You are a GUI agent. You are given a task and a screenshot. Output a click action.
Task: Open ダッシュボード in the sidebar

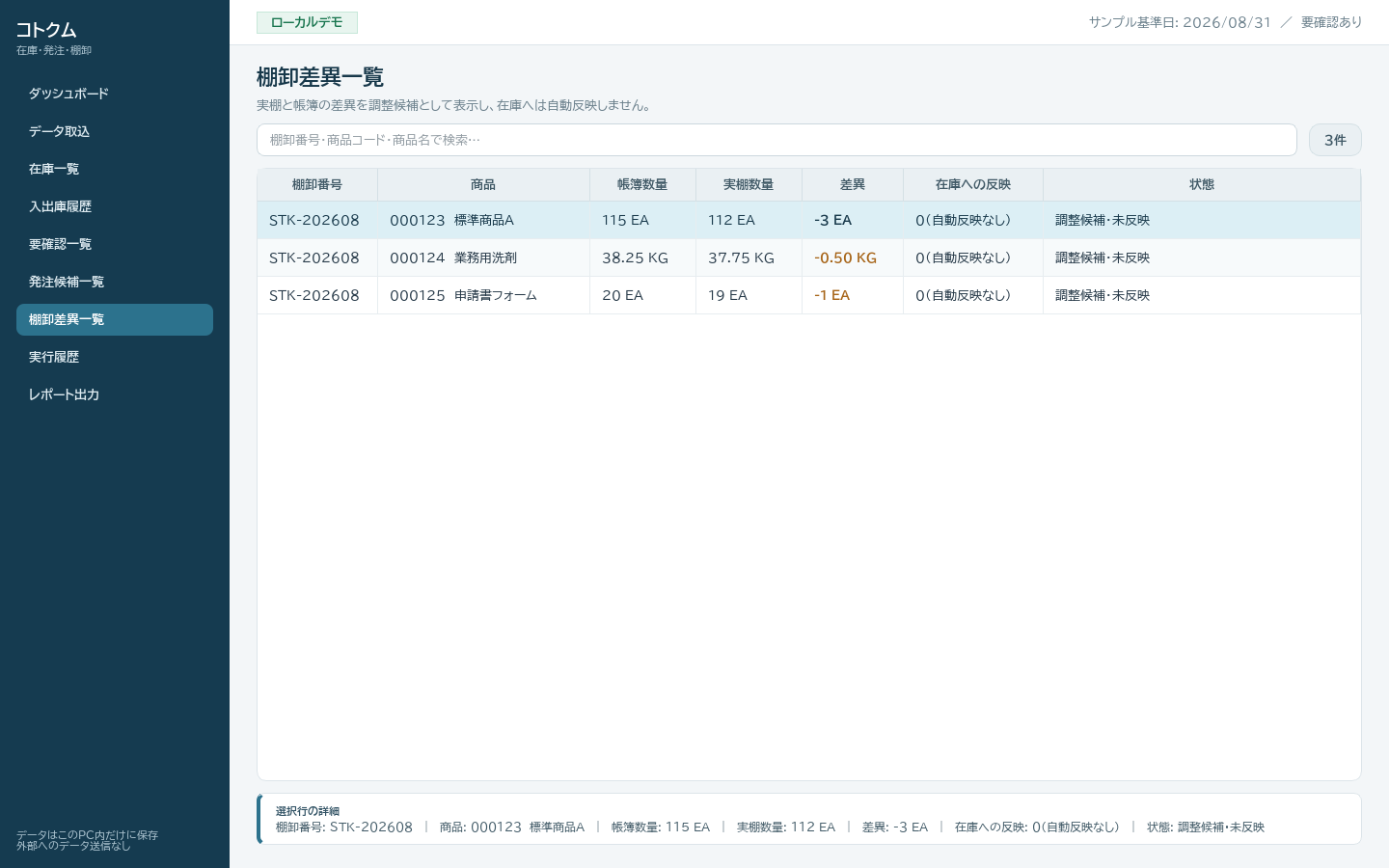click(x=115, y=94)
